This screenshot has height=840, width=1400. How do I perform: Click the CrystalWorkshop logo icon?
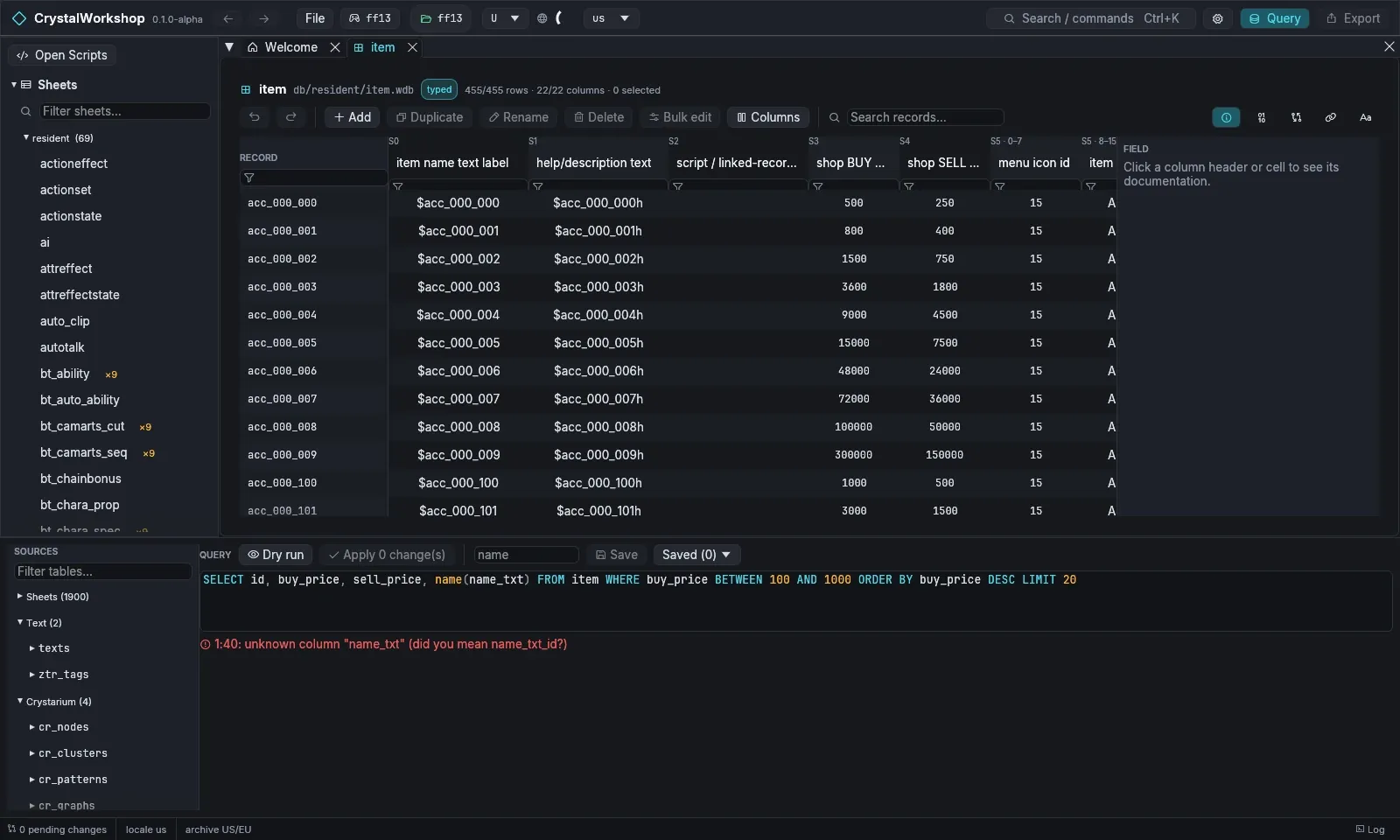18,18
